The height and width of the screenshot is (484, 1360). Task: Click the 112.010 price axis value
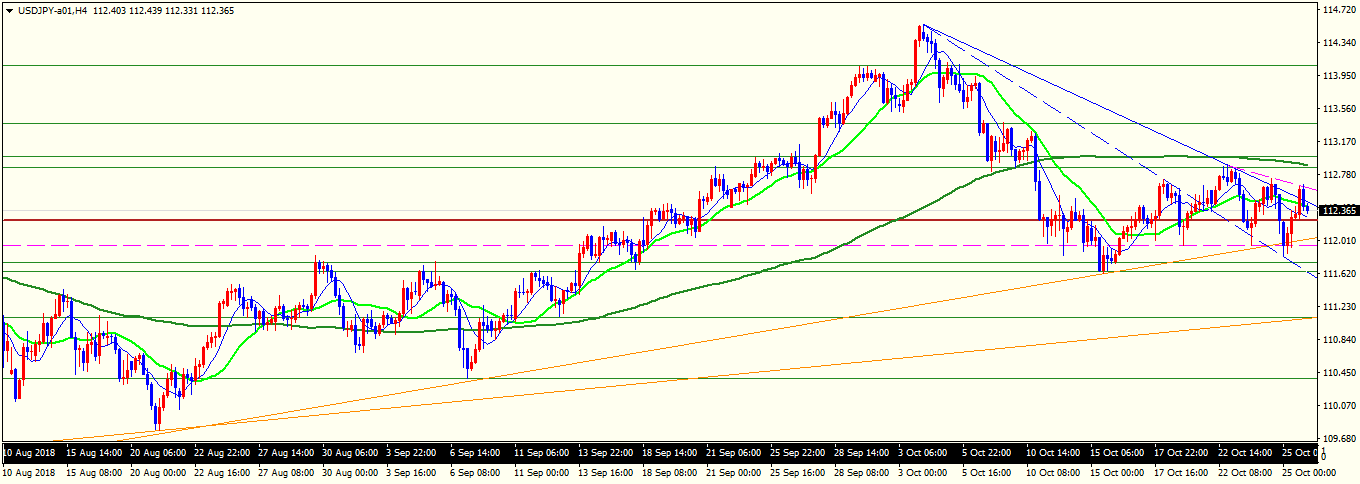(x=1338, y=241)
